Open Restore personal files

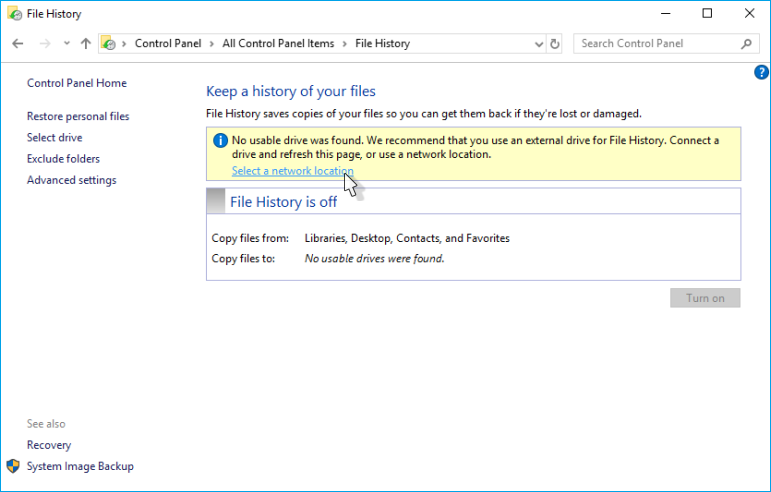click(78, 116)
